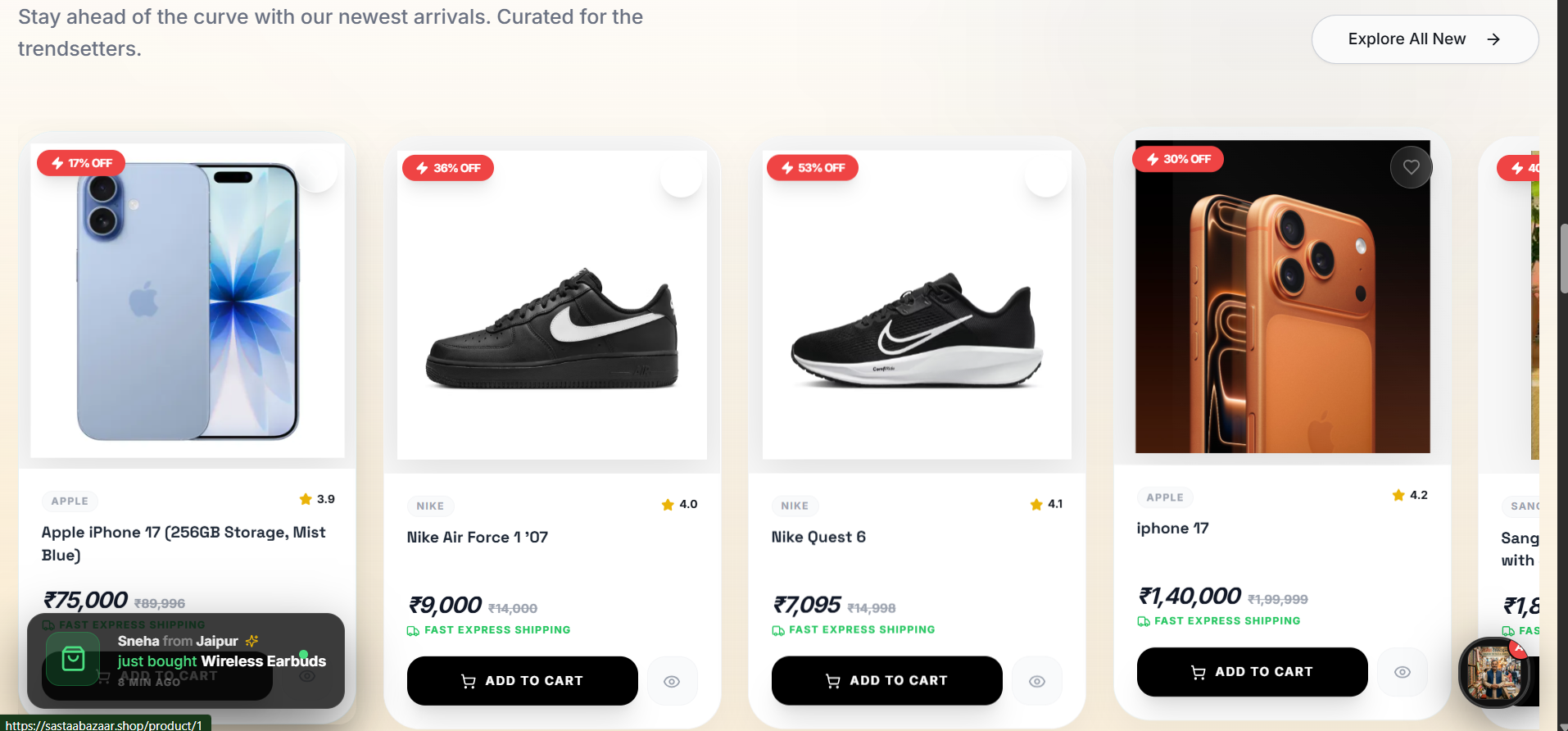
Task: Click the NIKE brand tag on Quest 6
Action: (x=795, y=506)
